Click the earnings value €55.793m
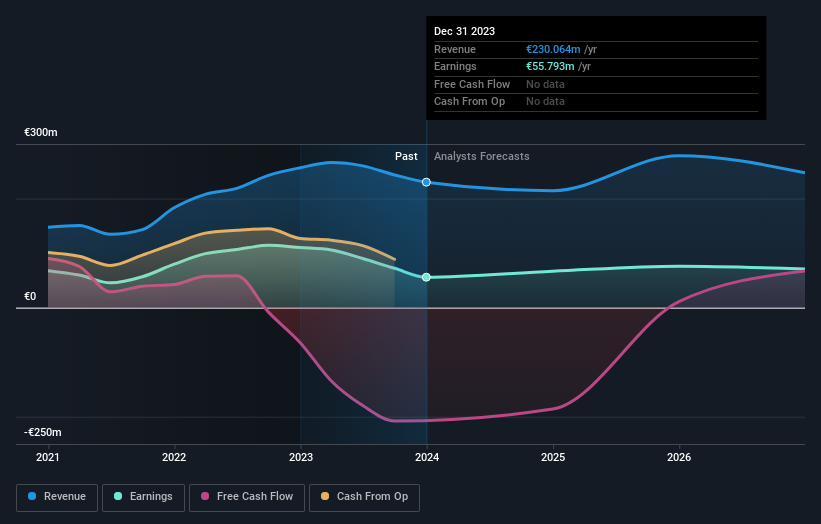Screen dimensions: 821x524 click(x=550, y=66)
